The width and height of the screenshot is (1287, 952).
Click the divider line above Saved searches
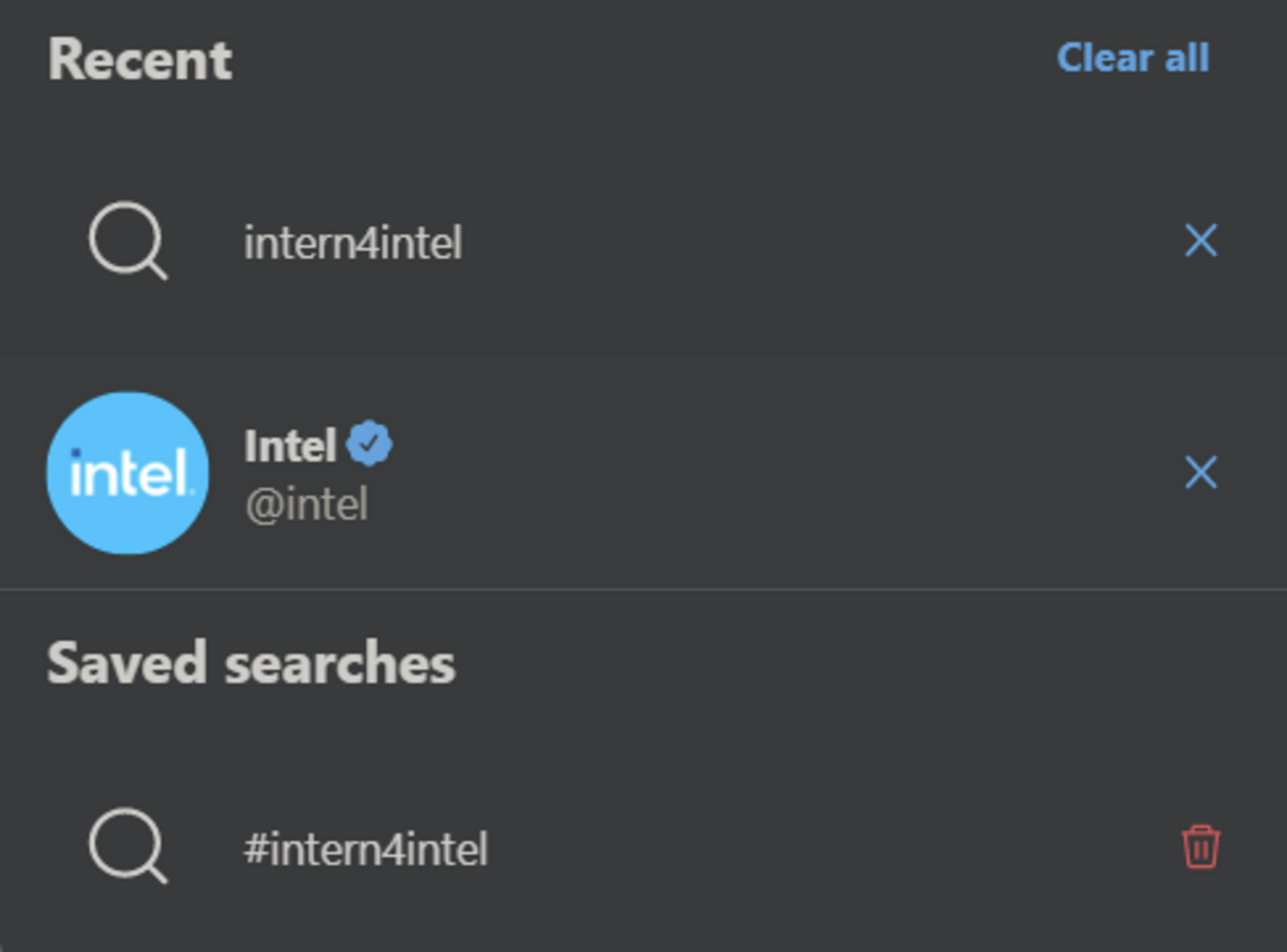click(643, 589)
